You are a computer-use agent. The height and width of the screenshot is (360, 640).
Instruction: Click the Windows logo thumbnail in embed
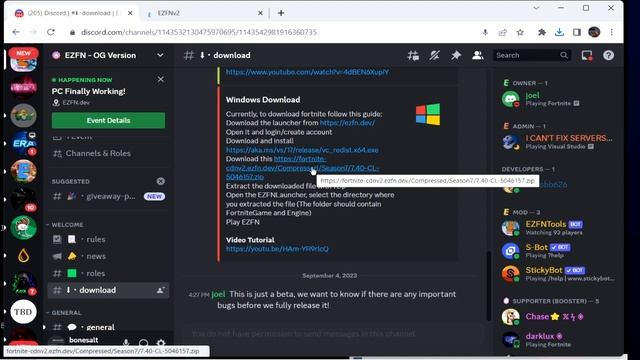pos(428,114)
